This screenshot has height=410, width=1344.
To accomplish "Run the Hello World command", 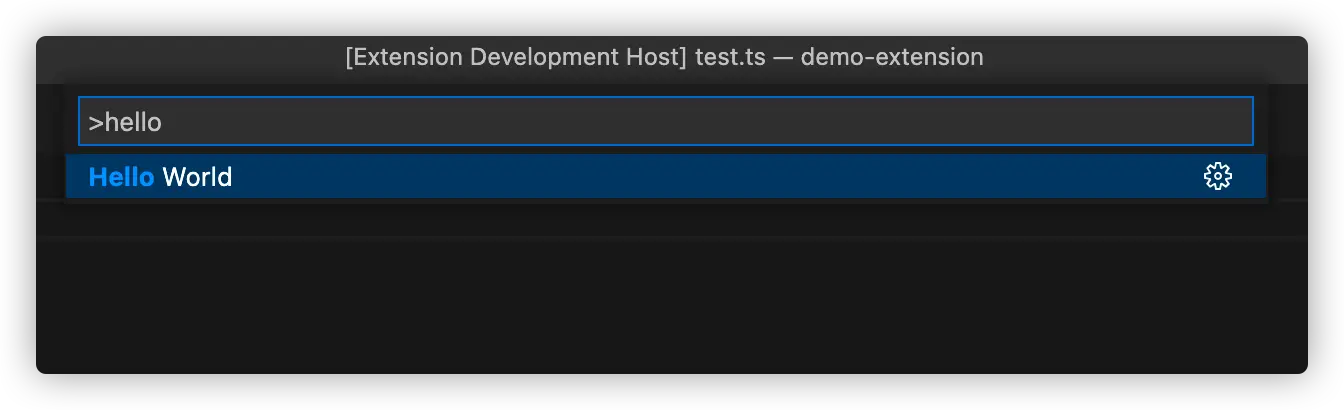I will (x=160, y=177).
